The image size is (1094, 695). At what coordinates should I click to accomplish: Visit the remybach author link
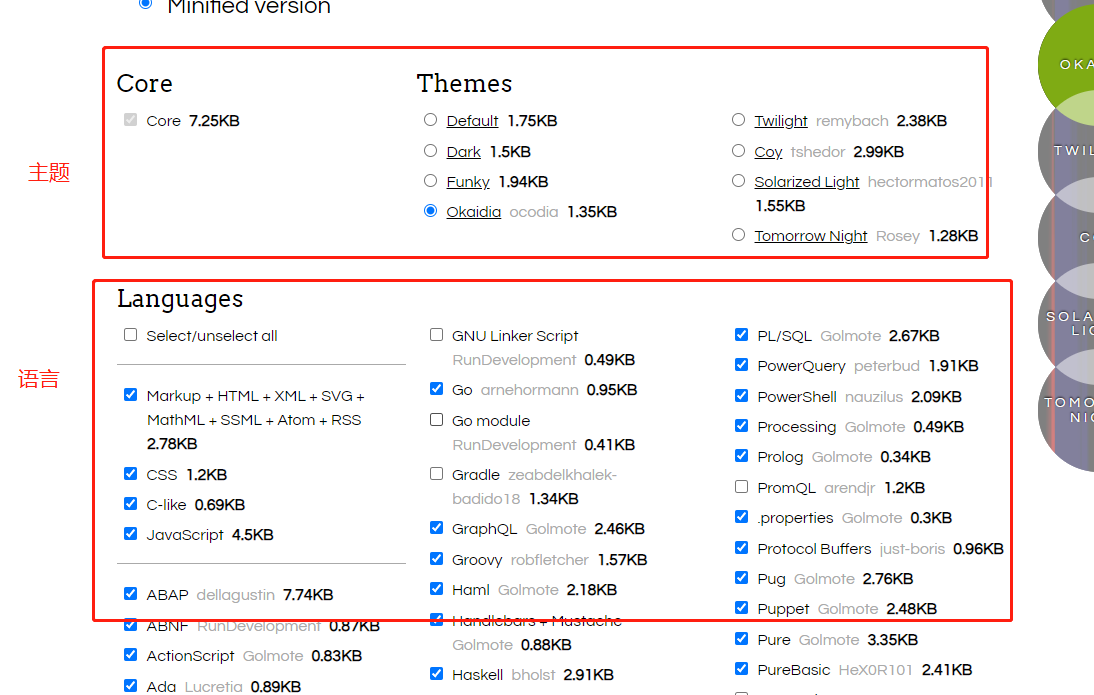point(852,121)
